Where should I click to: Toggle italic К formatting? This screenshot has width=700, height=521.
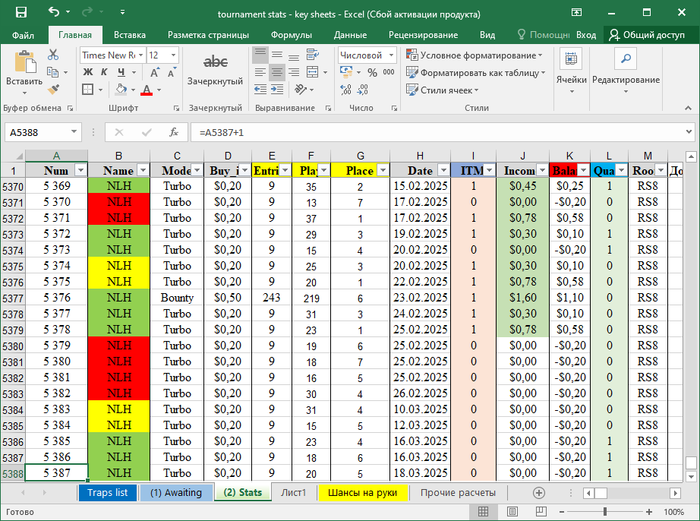point(104,72)
